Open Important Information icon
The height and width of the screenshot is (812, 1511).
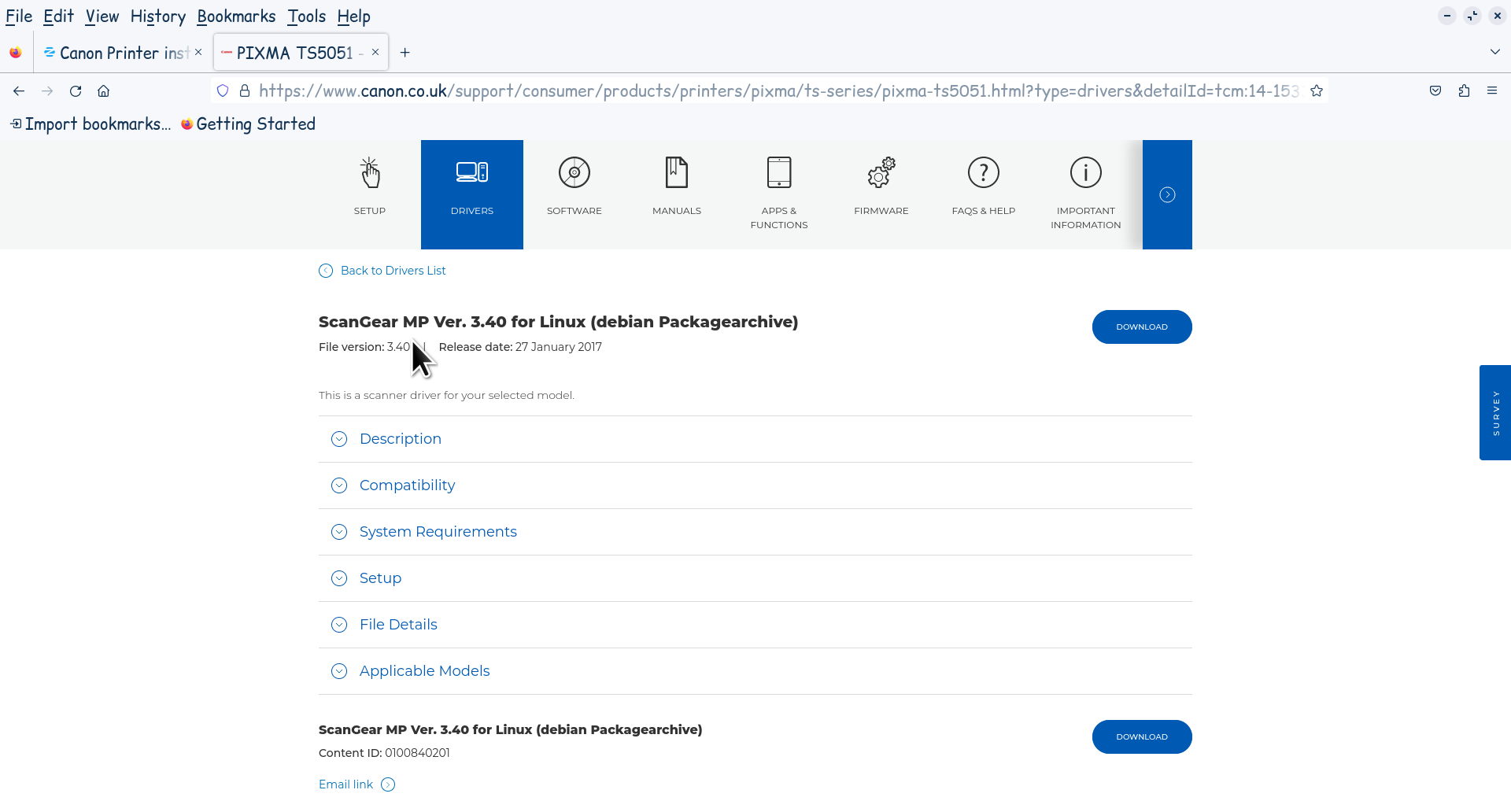(x=1085, y=173)
